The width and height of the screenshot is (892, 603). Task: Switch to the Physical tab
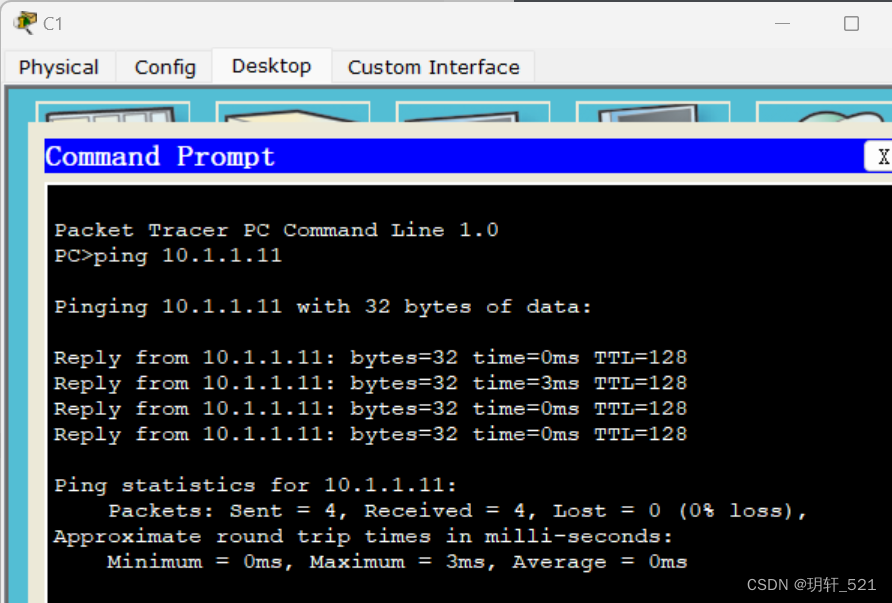(x=59, y=67)
